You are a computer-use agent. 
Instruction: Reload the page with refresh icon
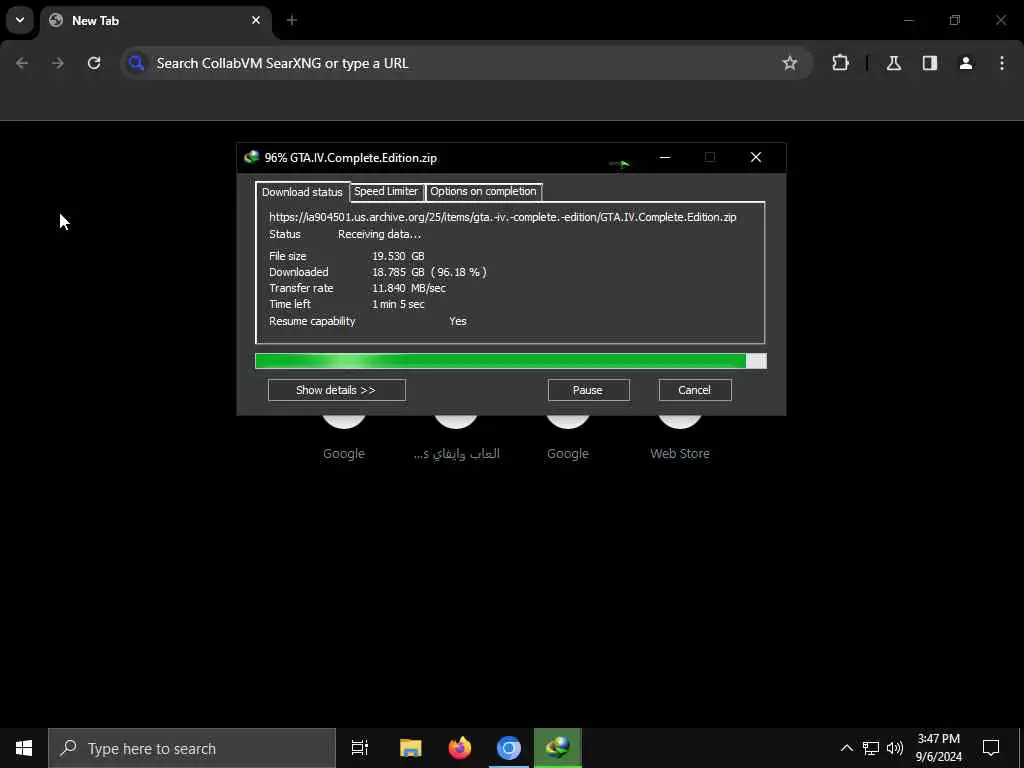click(94, 63)
